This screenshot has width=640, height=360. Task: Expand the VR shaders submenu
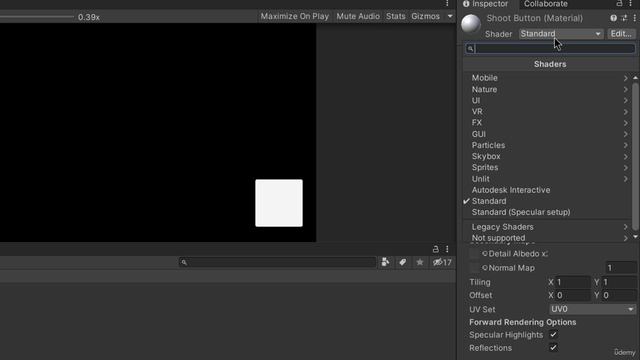tap(549, 111)
